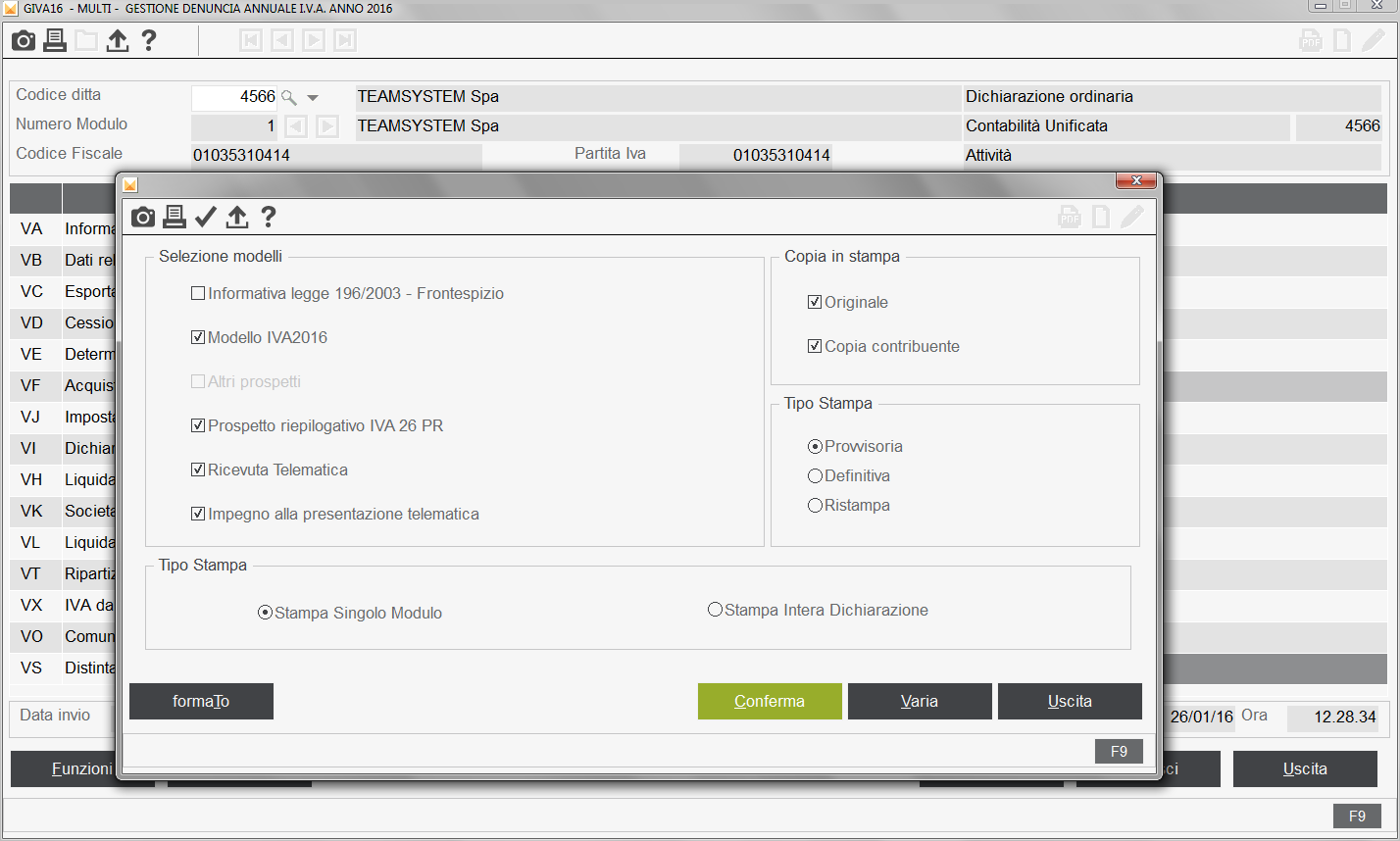Click the folder icon in main window toolbar

point(86,41)
